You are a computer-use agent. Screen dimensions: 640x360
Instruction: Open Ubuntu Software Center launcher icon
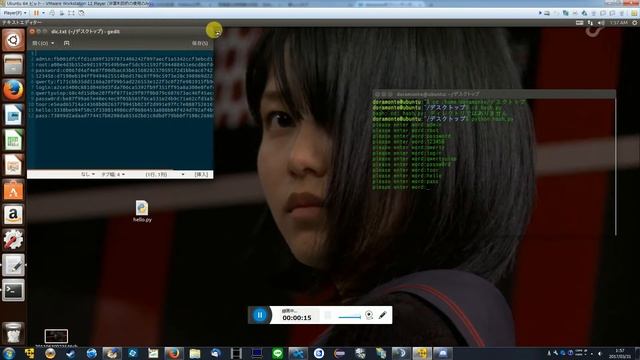click(x=13, y=190)
